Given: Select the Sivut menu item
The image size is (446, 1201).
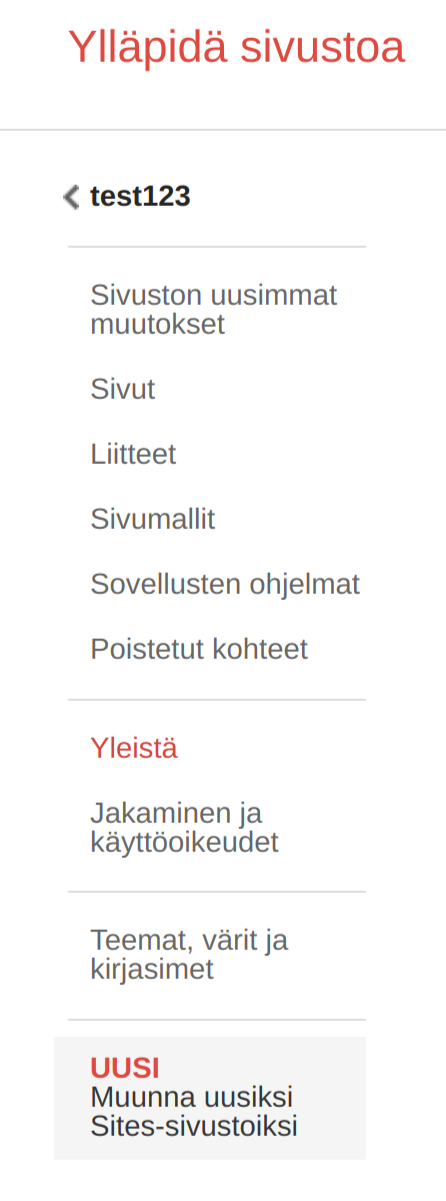Looking at the screenshot, I should (123, 389).
